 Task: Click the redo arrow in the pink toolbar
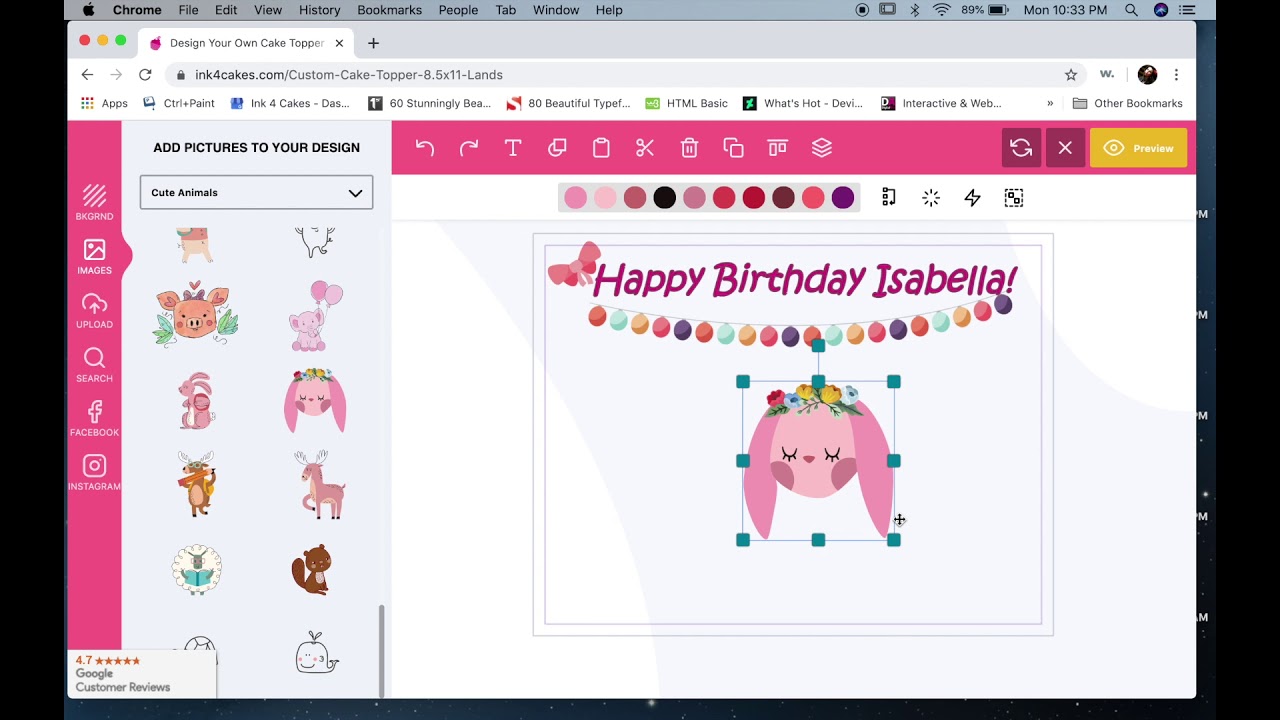coord(469,148)
